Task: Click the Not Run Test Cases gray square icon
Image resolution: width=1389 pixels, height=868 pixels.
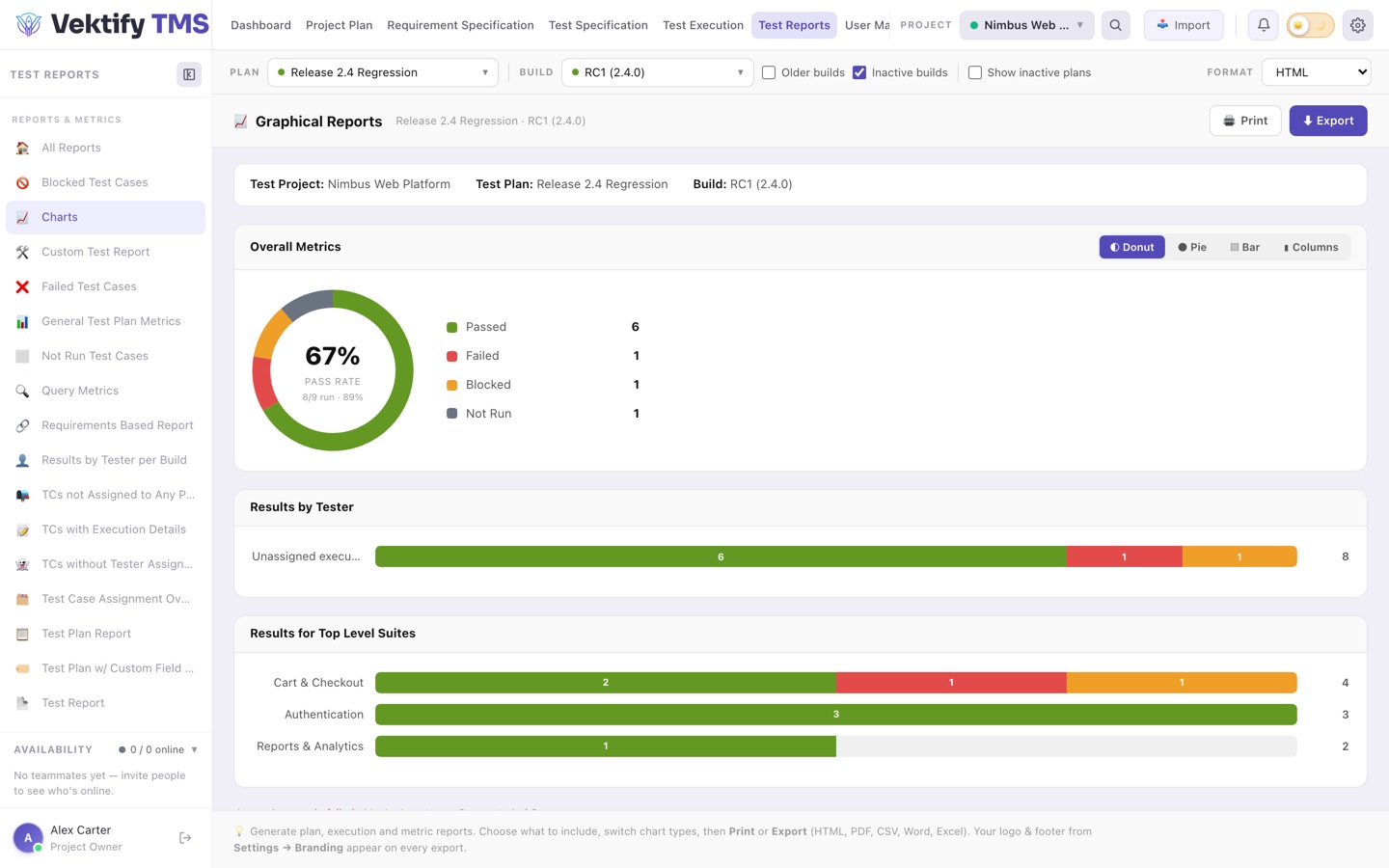Action: click(22, 356)
